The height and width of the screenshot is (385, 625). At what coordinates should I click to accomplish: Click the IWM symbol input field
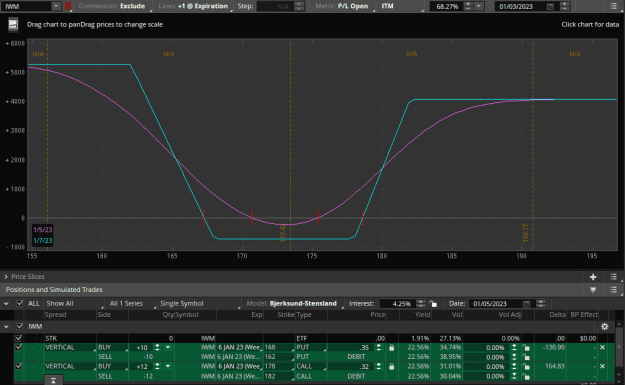(27, 6)
